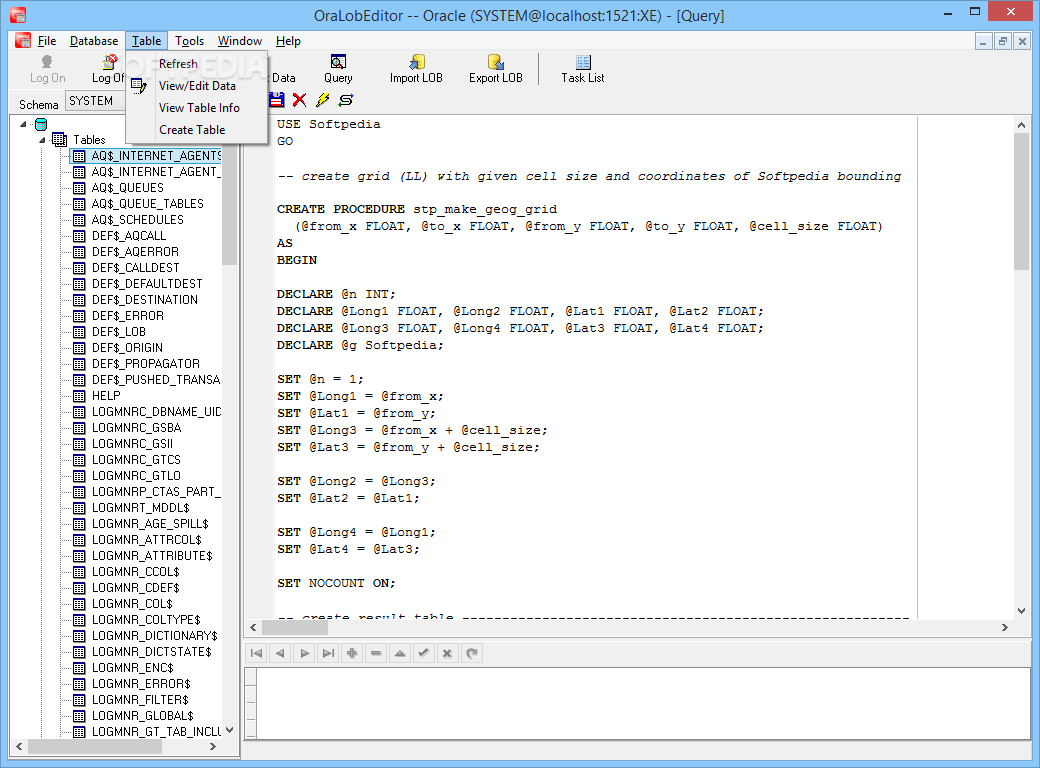This screenshot has width=1040, height=768.
Task: Click the Log On toolbar button
Action: pyautogui.click(x=47, y=69)
